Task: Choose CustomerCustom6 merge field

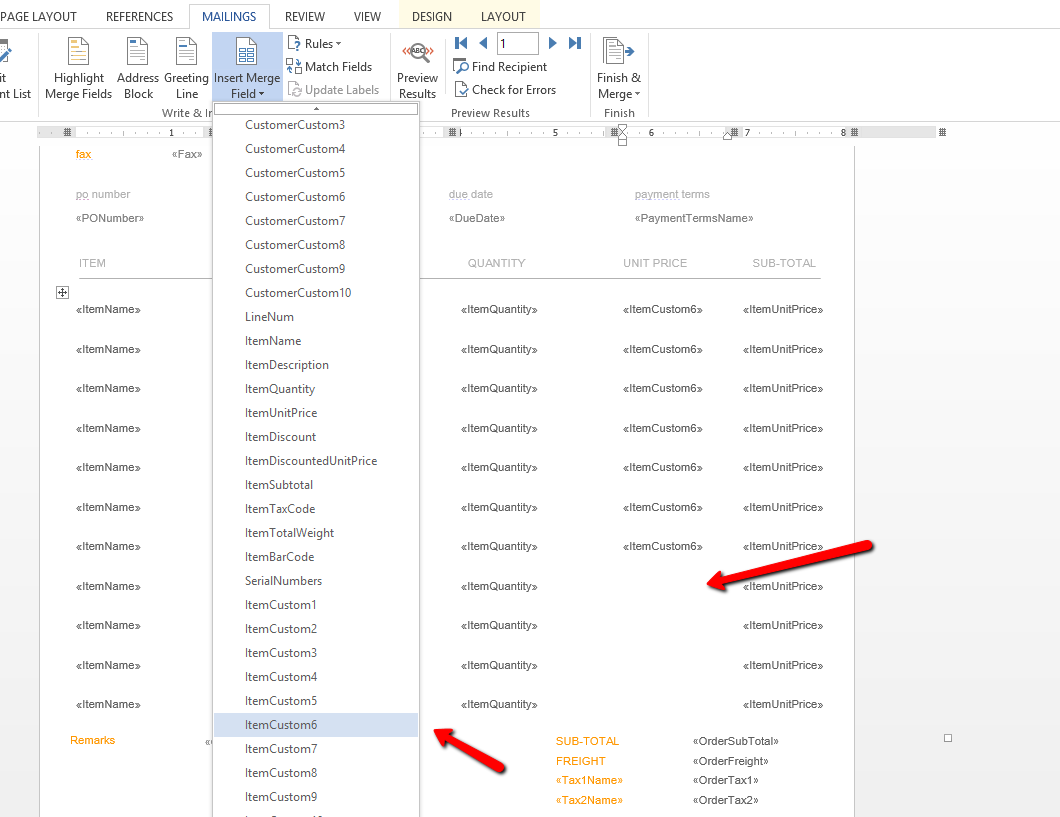Action: point(316,197)
